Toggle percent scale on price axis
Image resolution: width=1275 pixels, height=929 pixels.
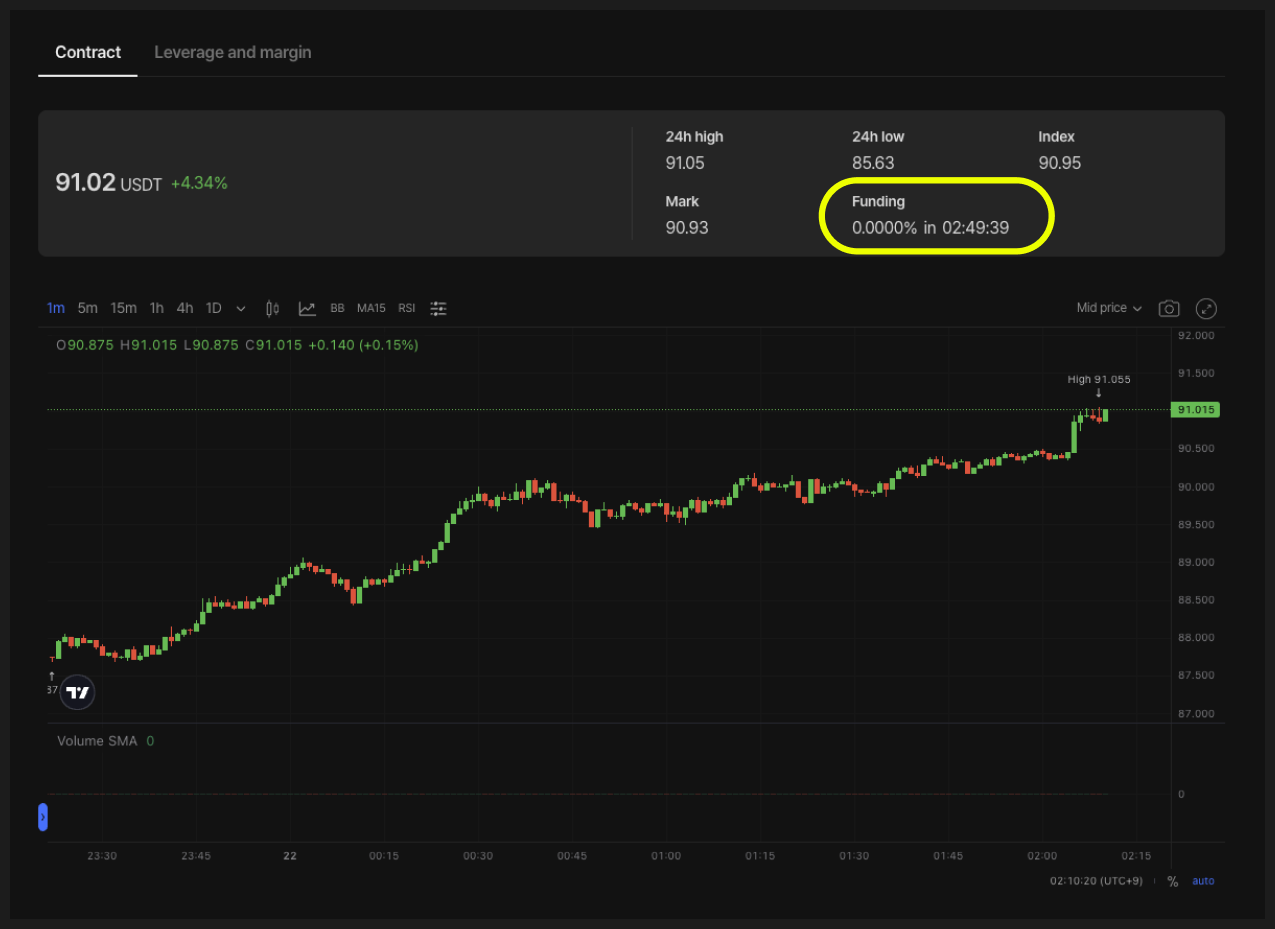[x=1172, y=881]
